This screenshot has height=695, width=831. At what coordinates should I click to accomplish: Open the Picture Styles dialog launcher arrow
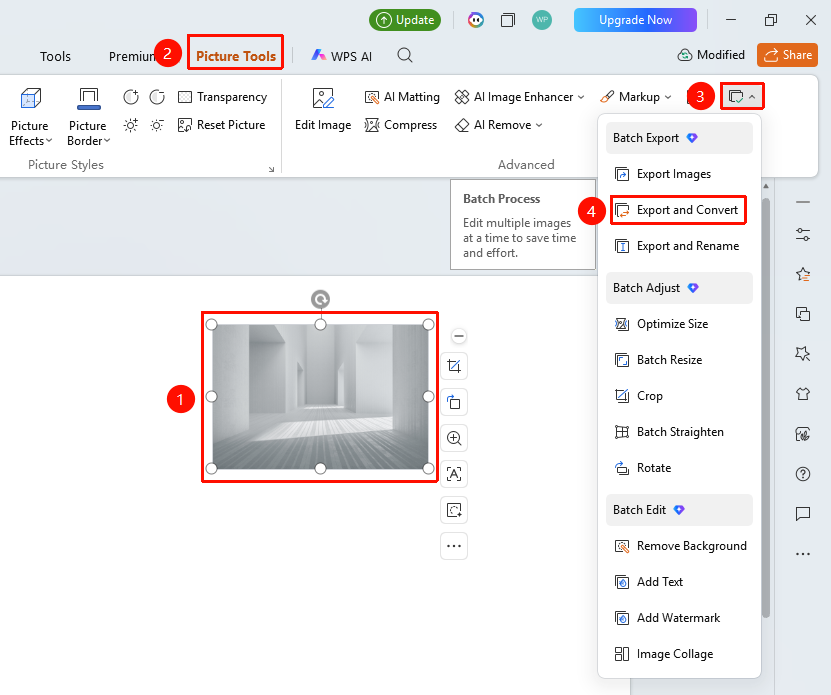pyautogui.click(x=271, y=169)
